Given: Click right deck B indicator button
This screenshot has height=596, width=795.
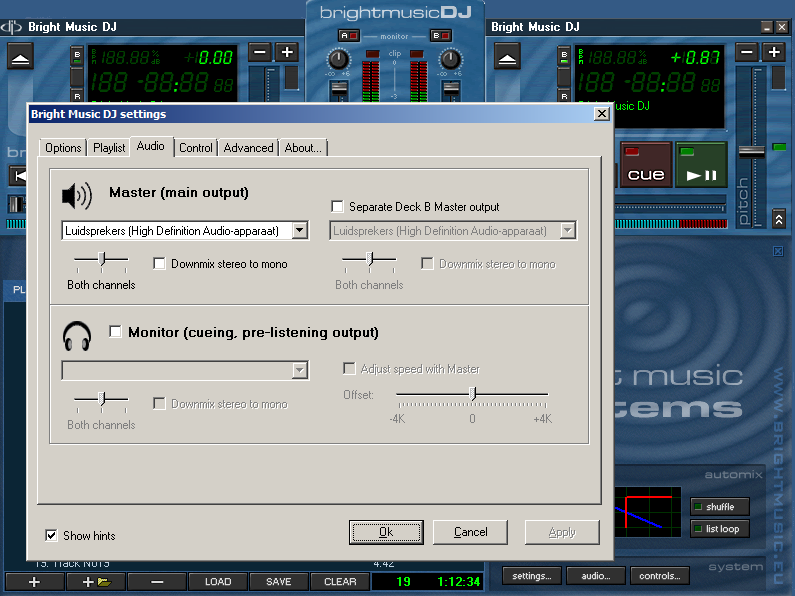Looking at the screenshot, I should 564,55.
